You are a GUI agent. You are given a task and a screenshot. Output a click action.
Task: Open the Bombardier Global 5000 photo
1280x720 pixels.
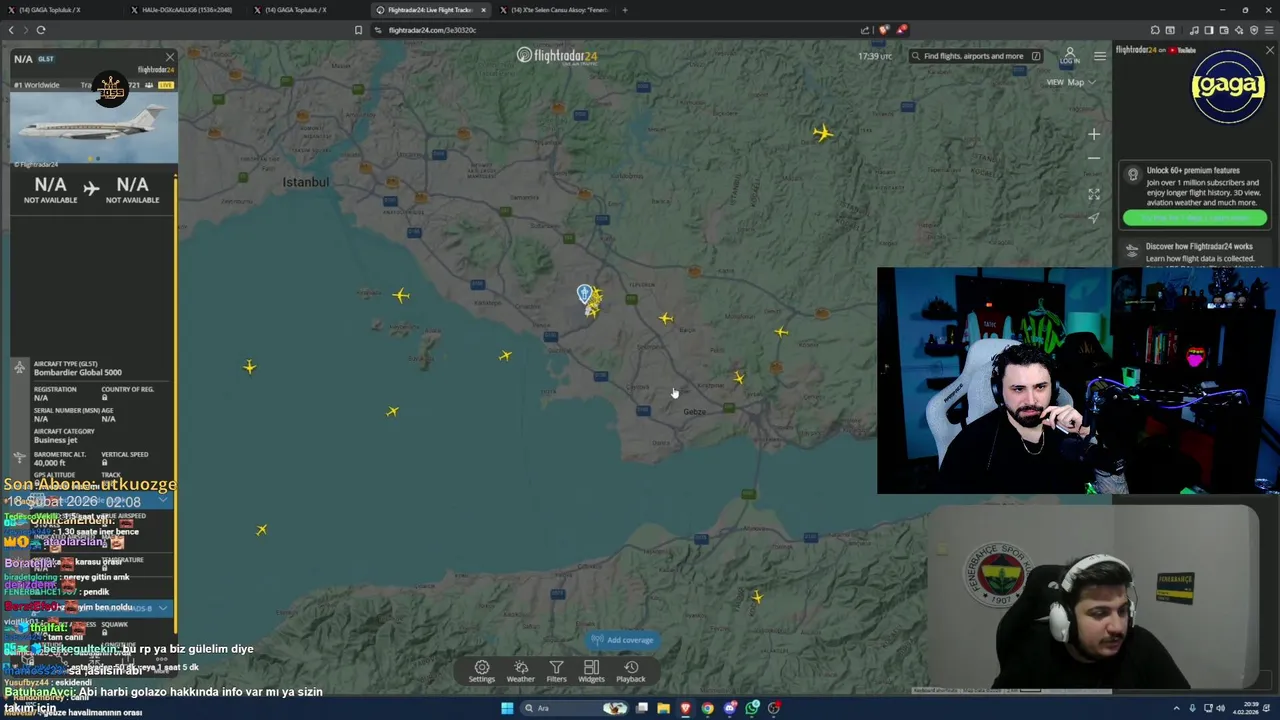pos(94,127)
